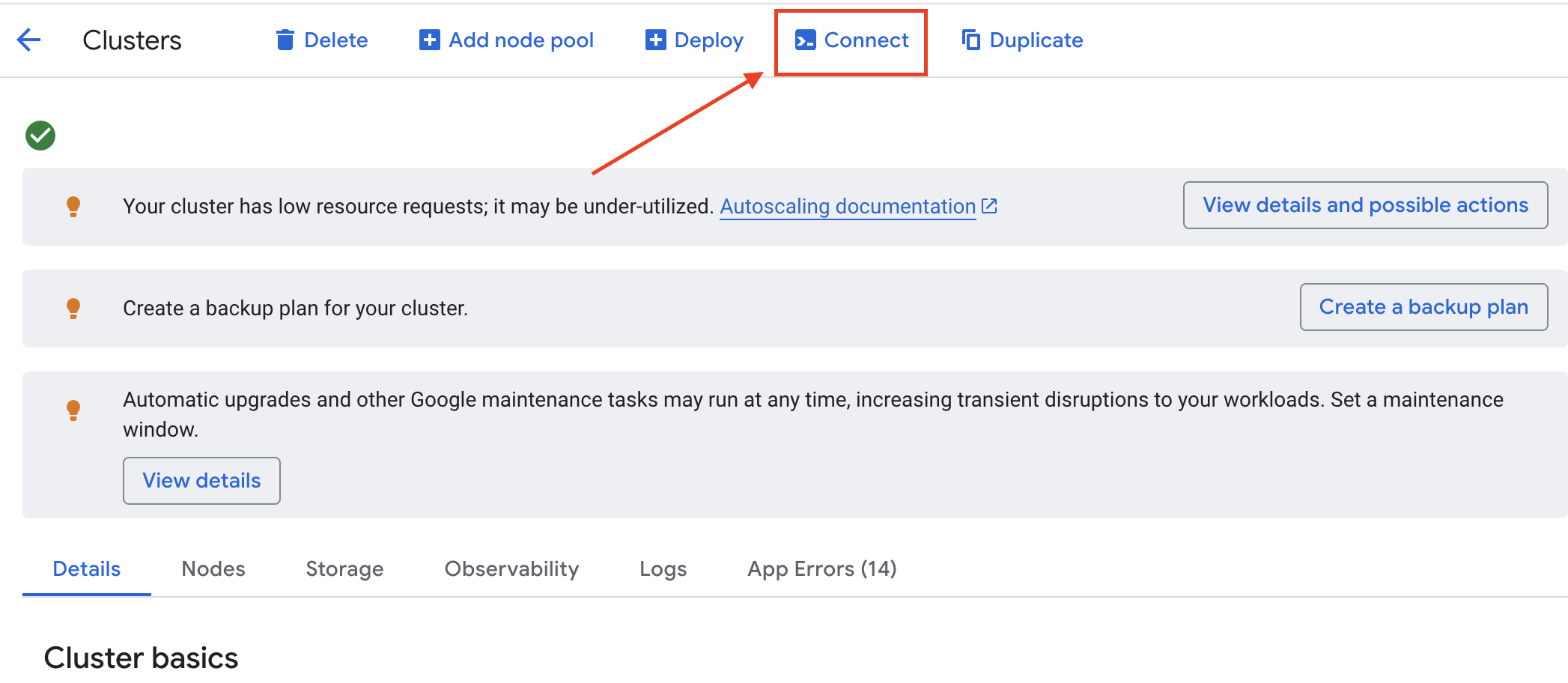Viewport: 1568px width, 683px height.
Task: Click the lightbulb icon beside the under-utilized warning
Action: click(x=73, y=207)
